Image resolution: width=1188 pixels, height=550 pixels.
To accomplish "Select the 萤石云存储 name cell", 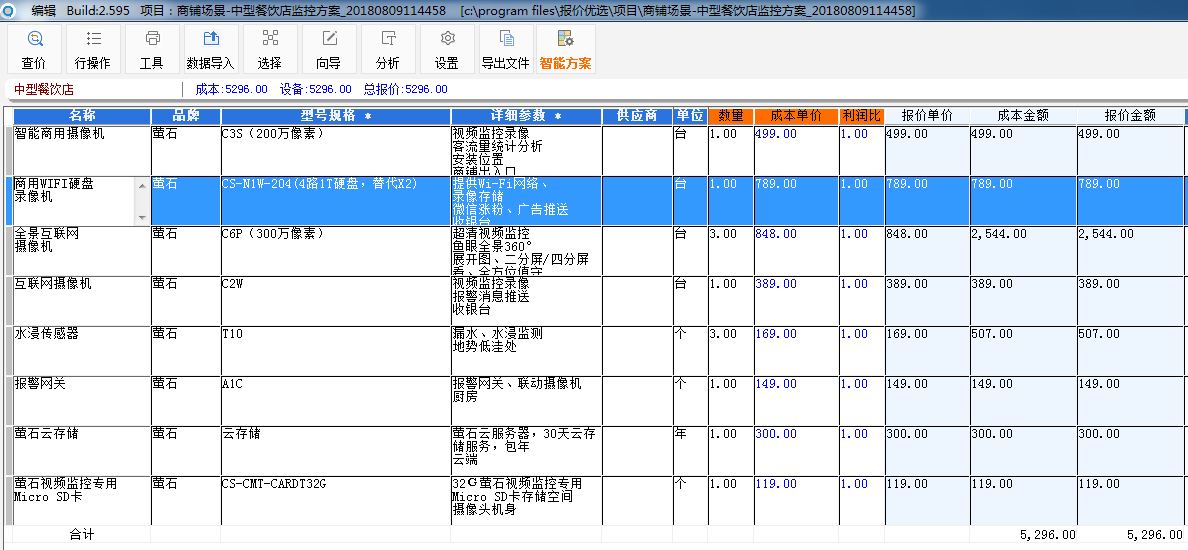I will point(82,451).
